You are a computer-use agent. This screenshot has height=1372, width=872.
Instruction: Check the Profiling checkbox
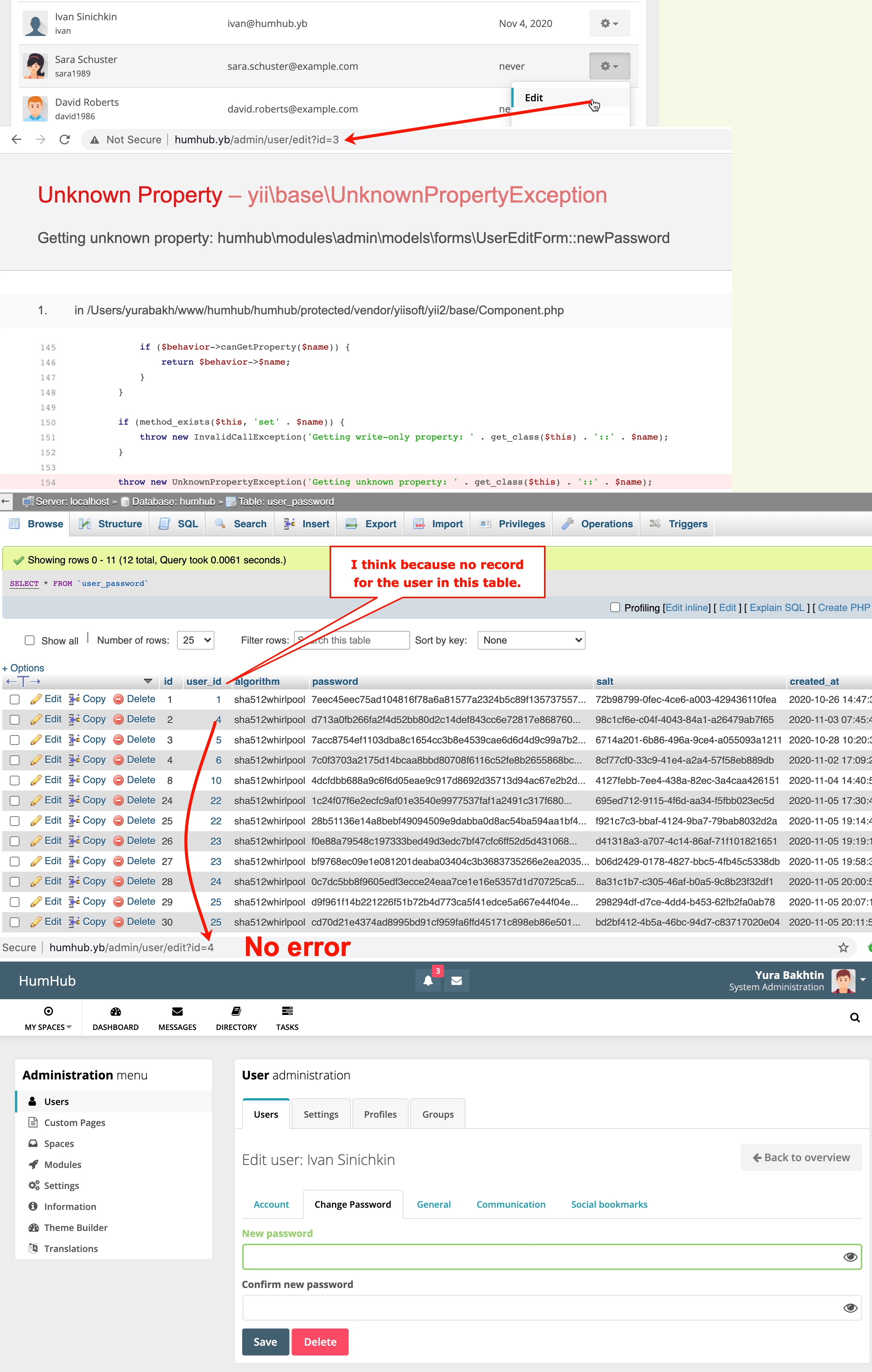pyautogui.click(x=616, y=607)
